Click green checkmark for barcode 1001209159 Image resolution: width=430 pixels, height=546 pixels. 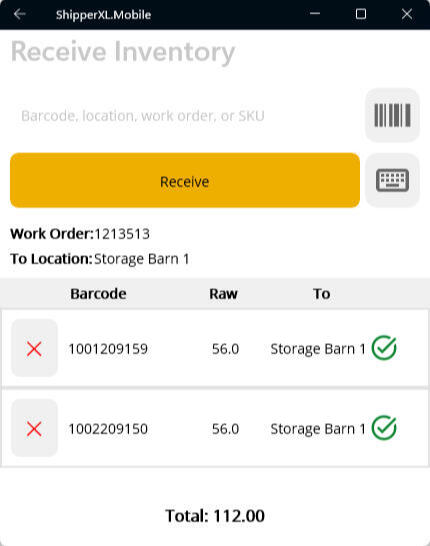click(x=384, y=348)
